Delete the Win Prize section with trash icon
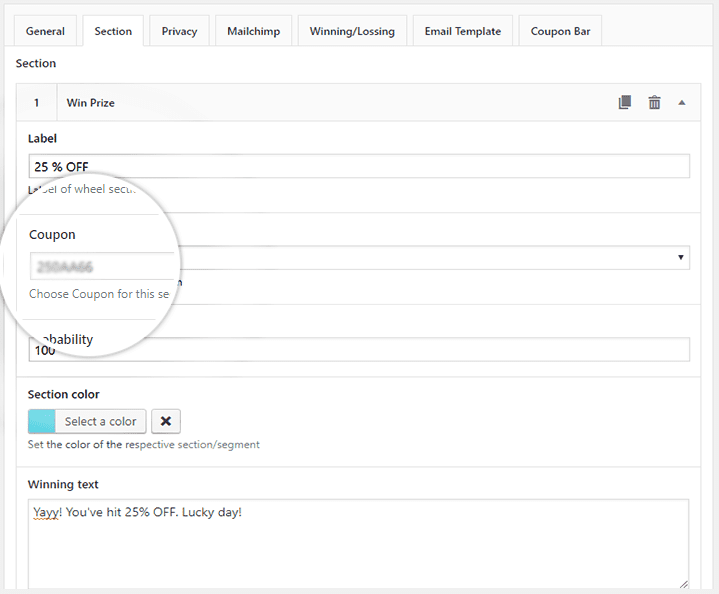The height and width of the screenshot is (594, 719). (x=654, y=102)
